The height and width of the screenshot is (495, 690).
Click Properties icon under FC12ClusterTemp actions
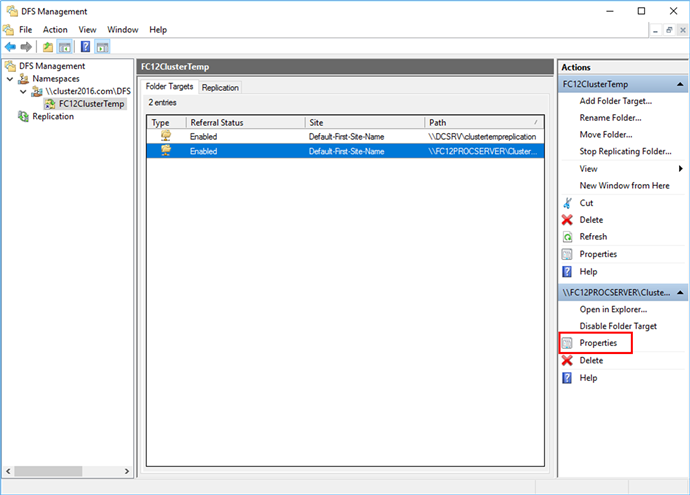coord(567,254)
